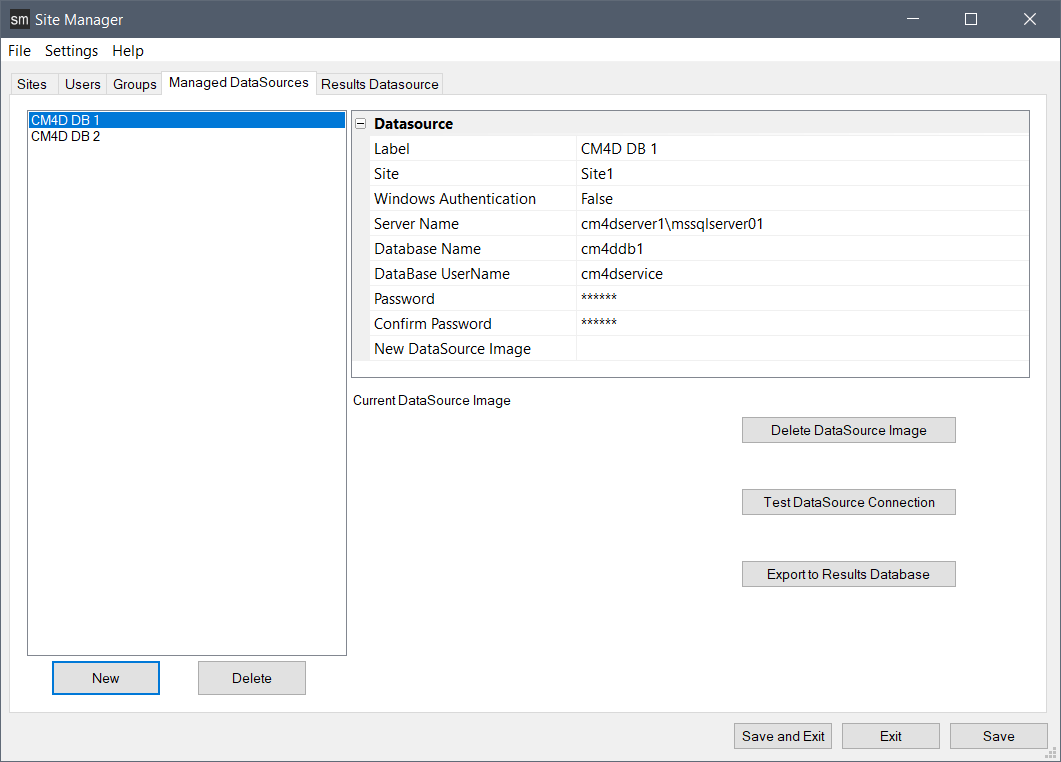
Task: Click the Site Manager app icon in title bar
Action: [x=19, y=19]
